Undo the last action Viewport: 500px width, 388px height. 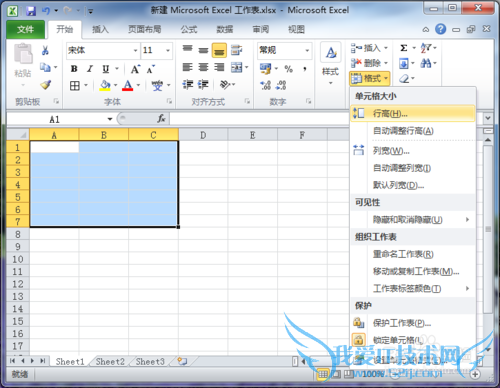coord(45,11)
